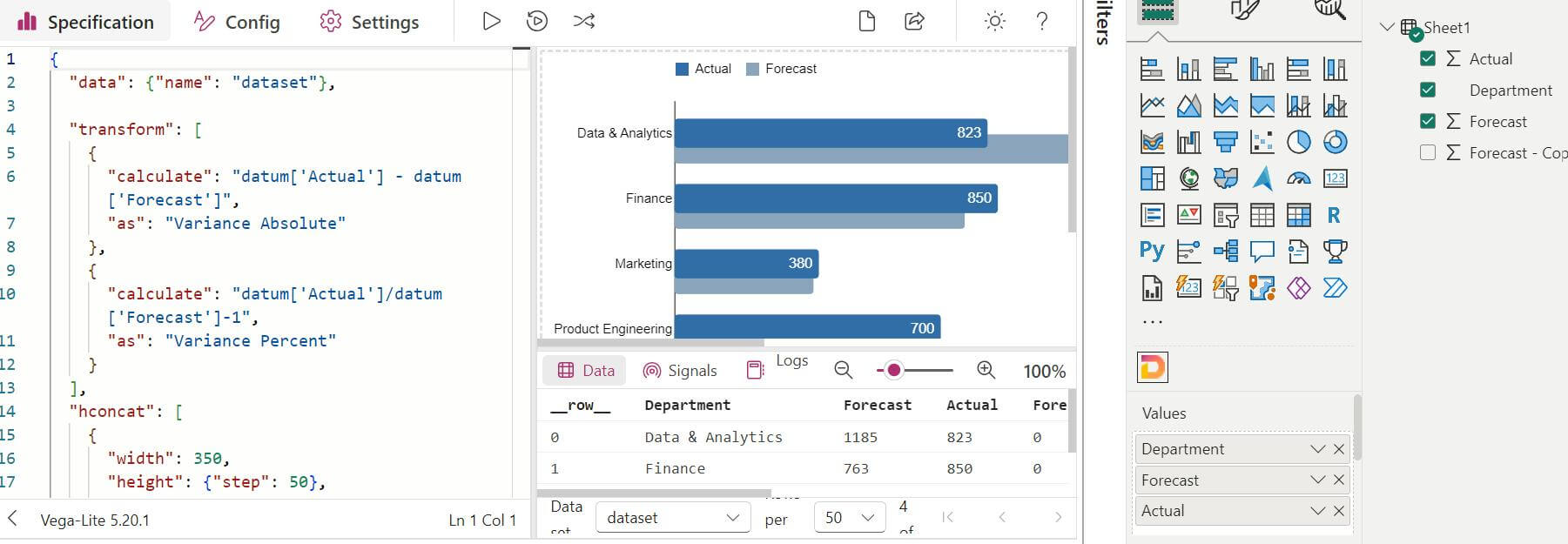This screenshot has width=1568, height=544.
Task: Switch to the Config tab
Action: pos(237,22)
